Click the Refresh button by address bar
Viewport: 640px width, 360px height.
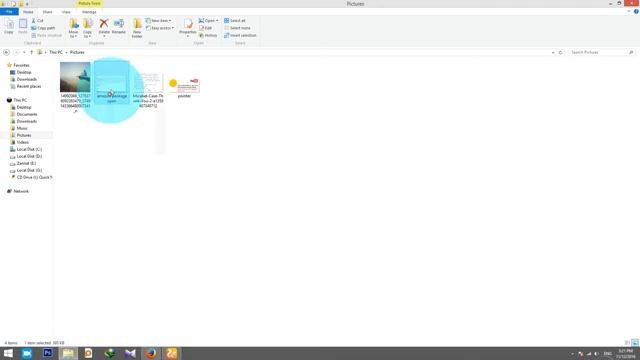tap(560, 52)
